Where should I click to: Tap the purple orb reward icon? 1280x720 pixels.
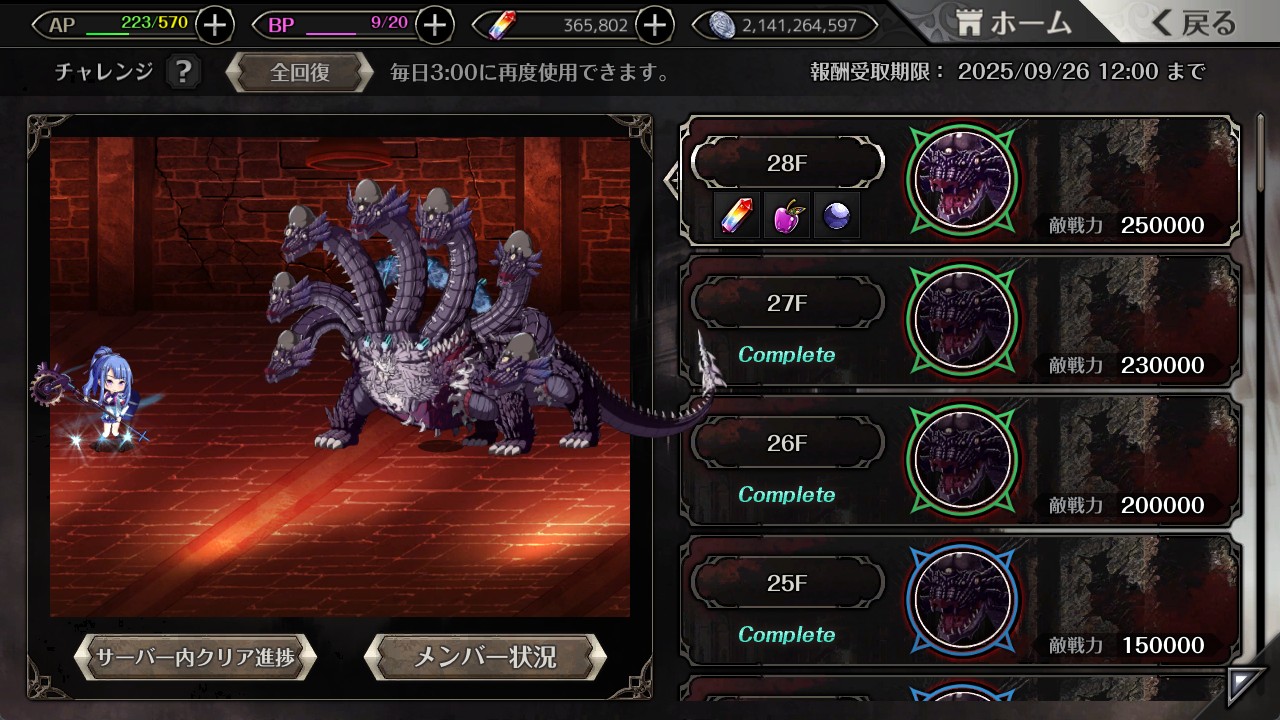(836, 216)
